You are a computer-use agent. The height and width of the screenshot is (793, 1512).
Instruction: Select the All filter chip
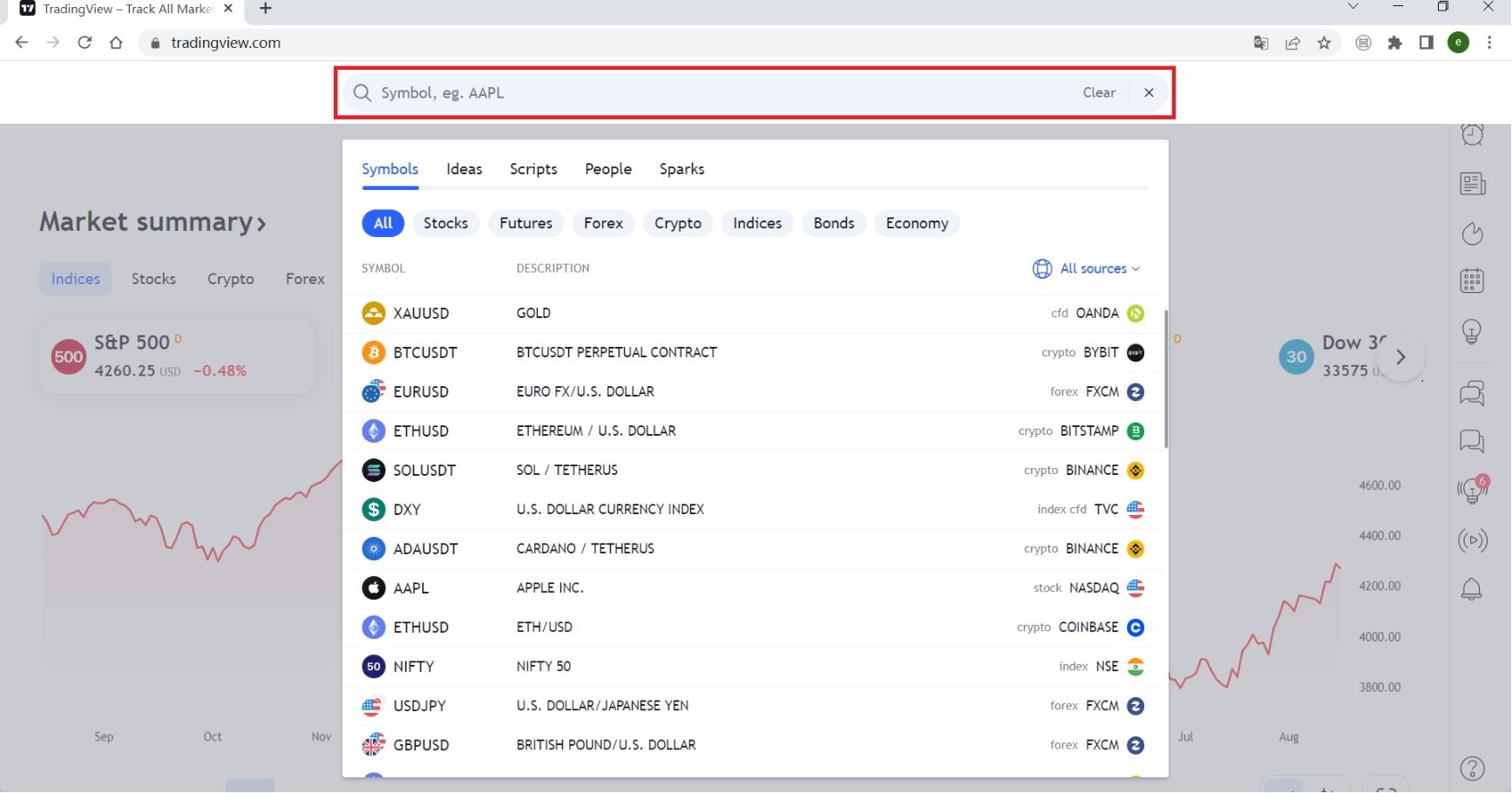[x=383, y=223]
